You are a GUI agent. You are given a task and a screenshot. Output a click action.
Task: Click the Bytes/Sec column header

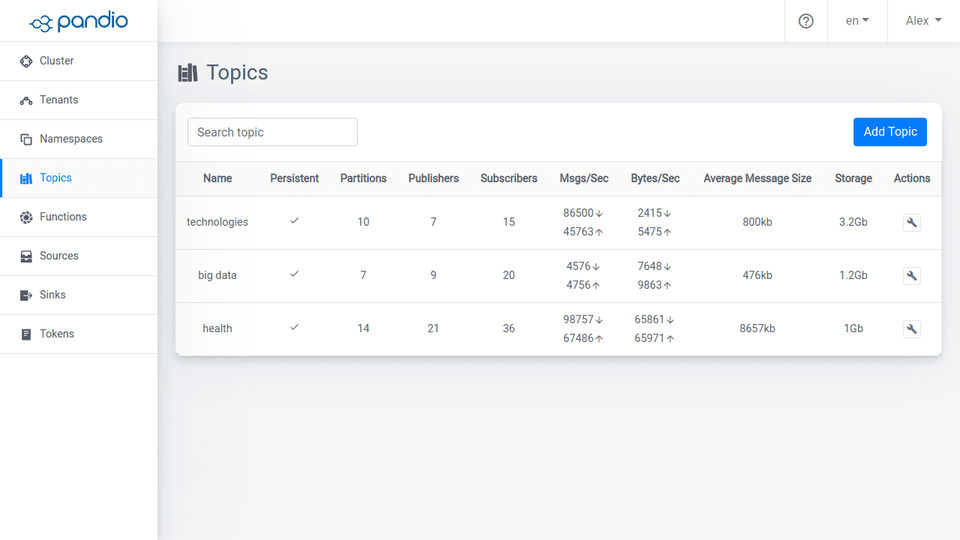(x=655, y=178)
